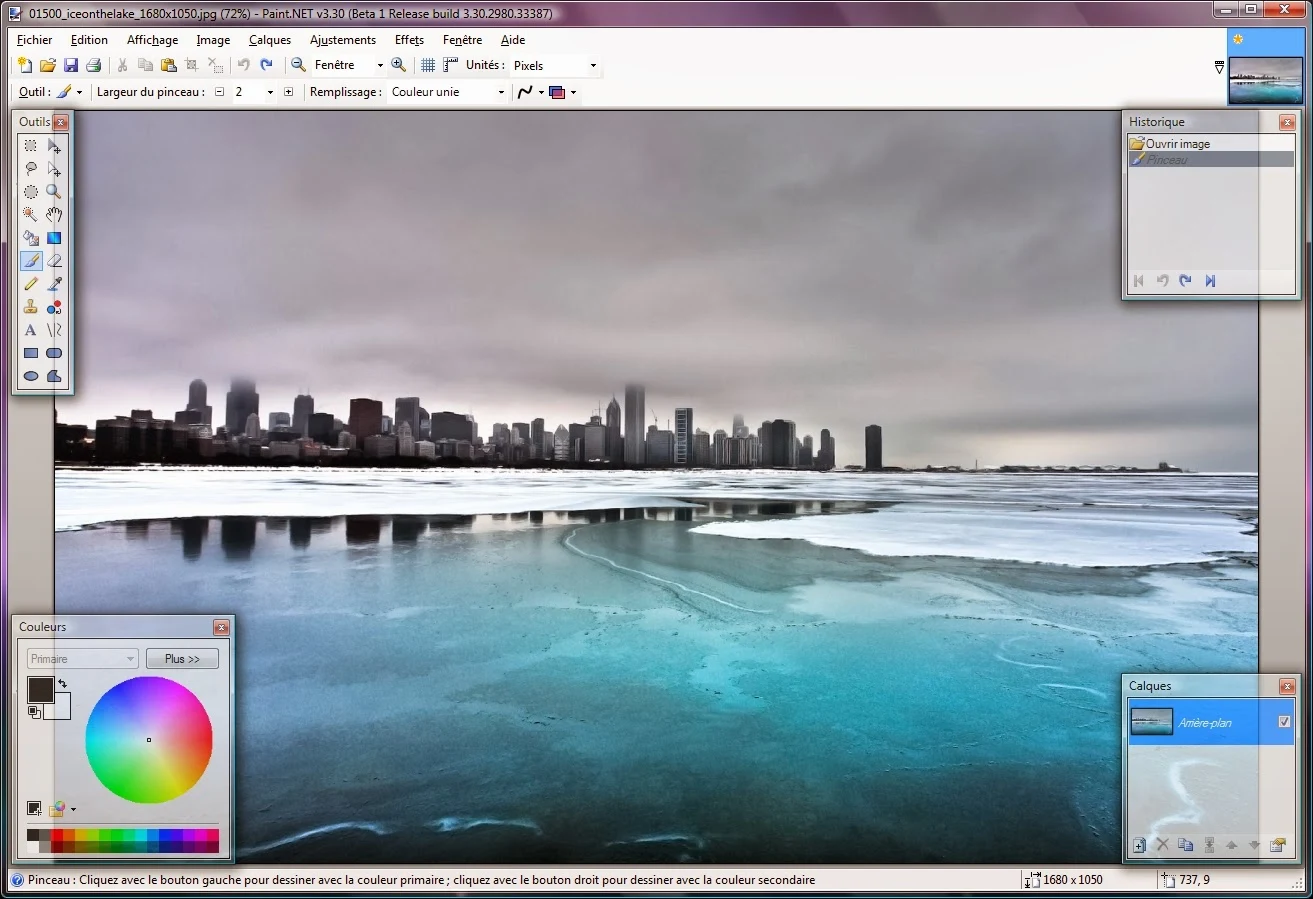Viewport: 1313px width, 899px height.
Task: Select the Clone Stamp tool
Action: [x=30, y=307]
